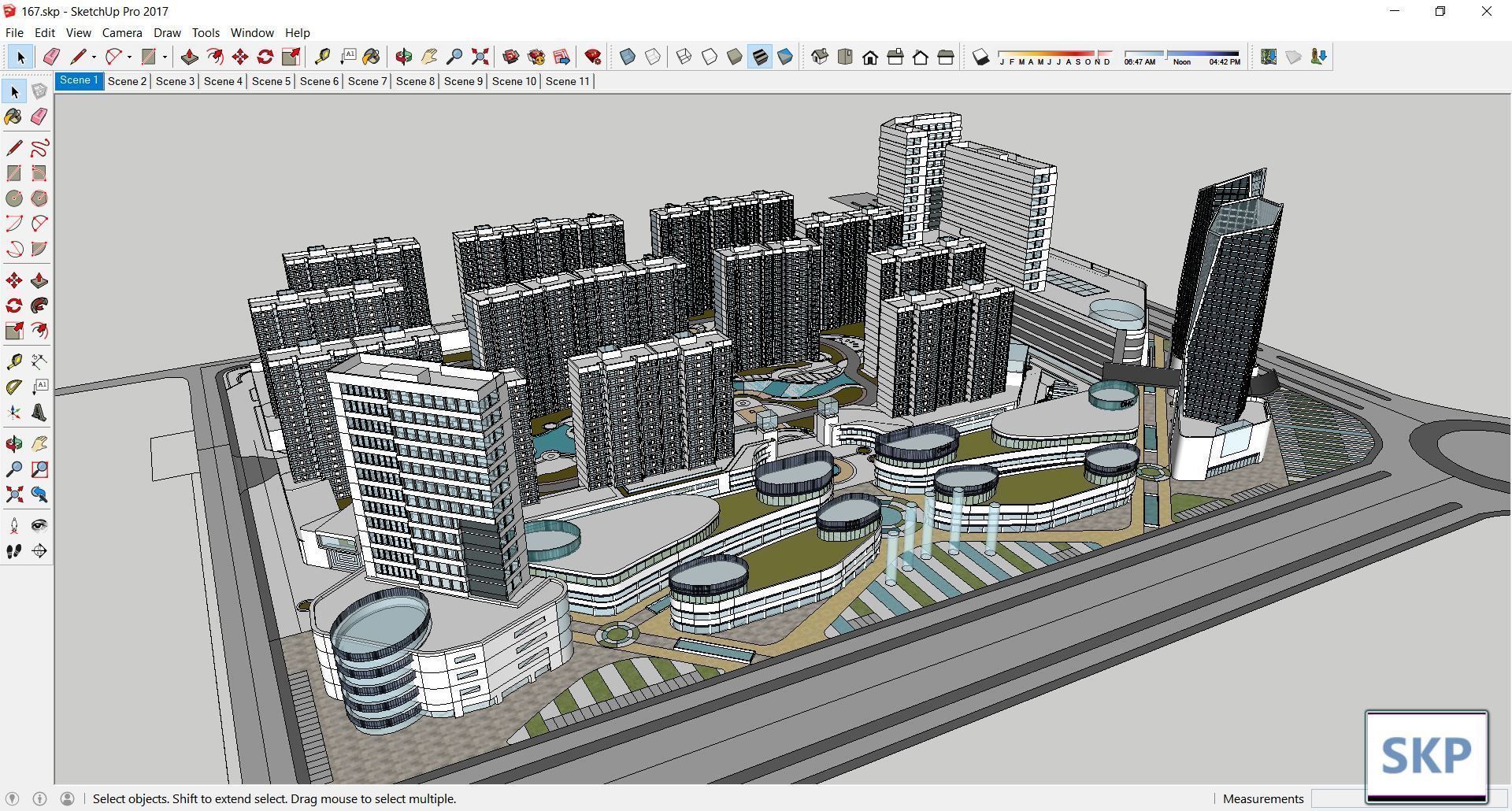Click the Add Location map icon

click(1269, 57)
